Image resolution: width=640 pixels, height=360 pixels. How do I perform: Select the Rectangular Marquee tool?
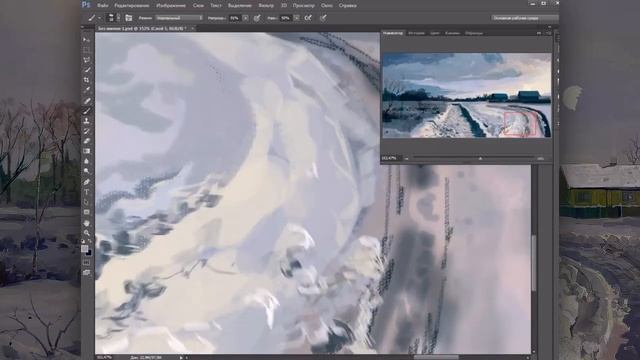tap(87, 50)
